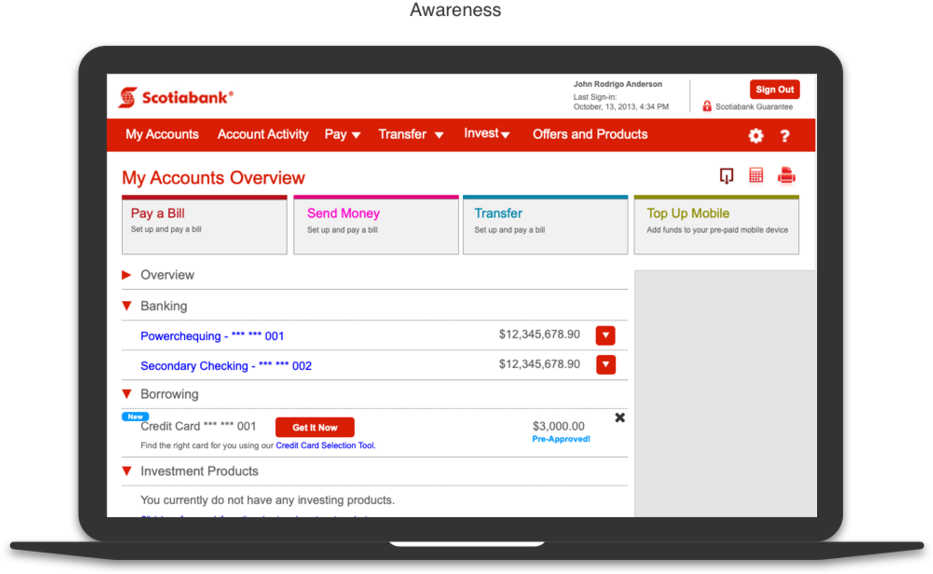Open Secondary Checking account link
This screenshot has height=574, width=933.
click(226, 366)
